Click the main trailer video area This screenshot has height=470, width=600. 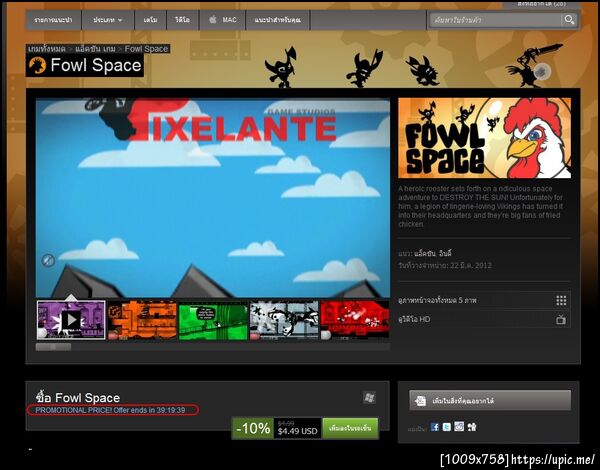(x=213, y=198)
